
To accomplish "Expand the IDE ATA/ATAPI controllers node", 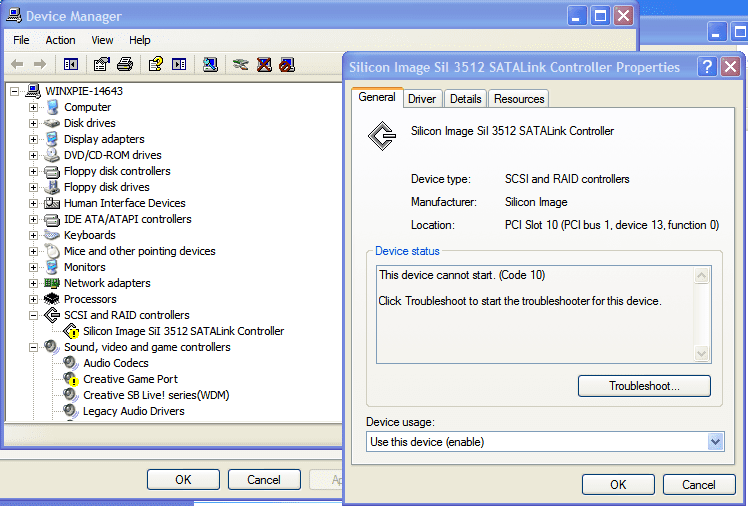I will click(x=33, y=219).
